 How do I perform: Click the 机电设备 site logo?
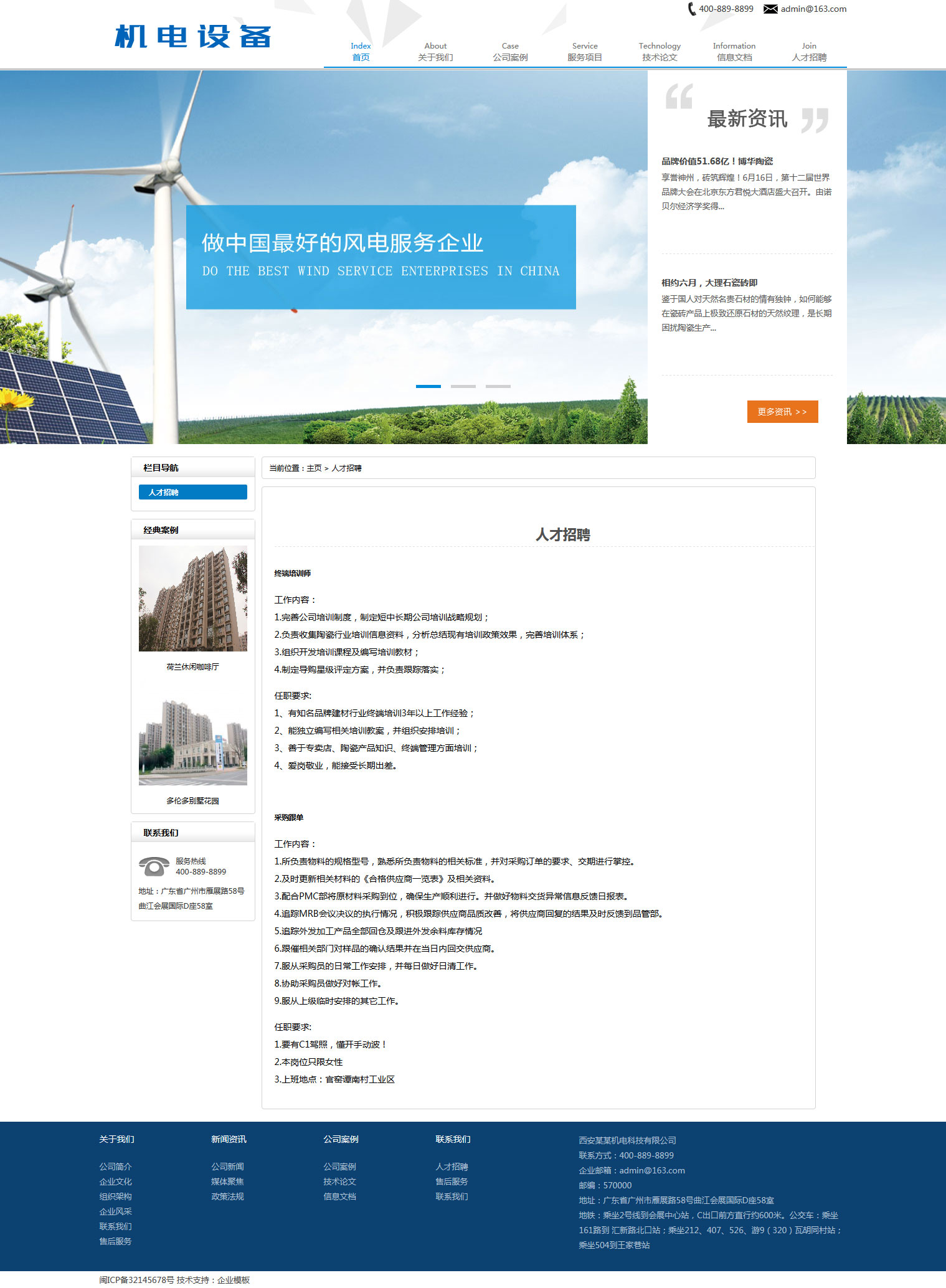pyautogui.click(x=193, y=37)
